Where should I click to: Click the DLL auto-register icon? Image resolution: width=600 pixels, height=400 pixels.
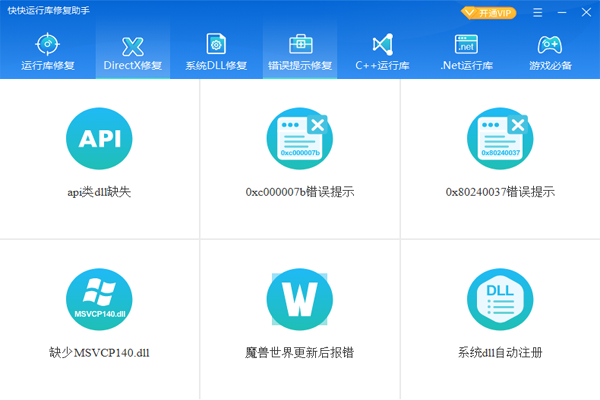(500, 300)
